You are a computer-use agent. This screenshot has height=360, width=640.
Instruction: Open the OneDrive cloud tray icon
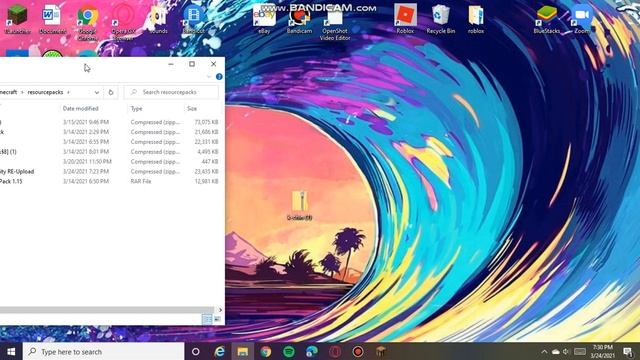click(556, 351)
